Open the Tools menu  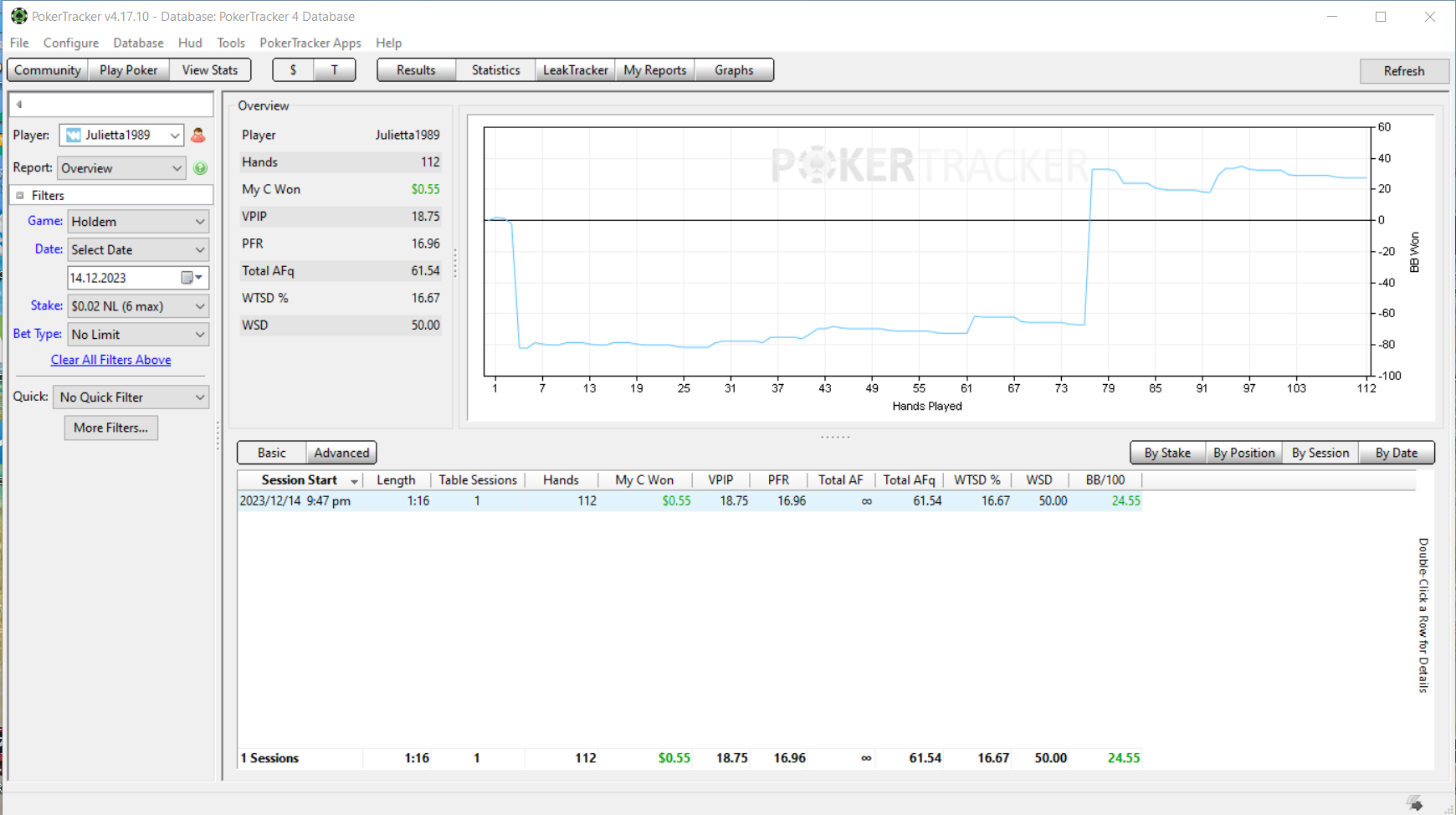point(231,43)
